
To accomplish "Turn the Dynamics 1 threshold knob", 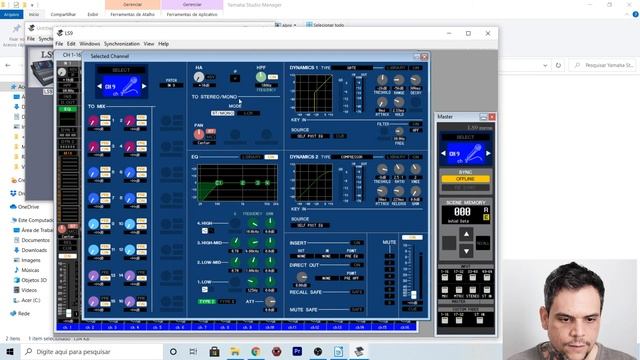I will pyautogui.click(x=382, y=80).
